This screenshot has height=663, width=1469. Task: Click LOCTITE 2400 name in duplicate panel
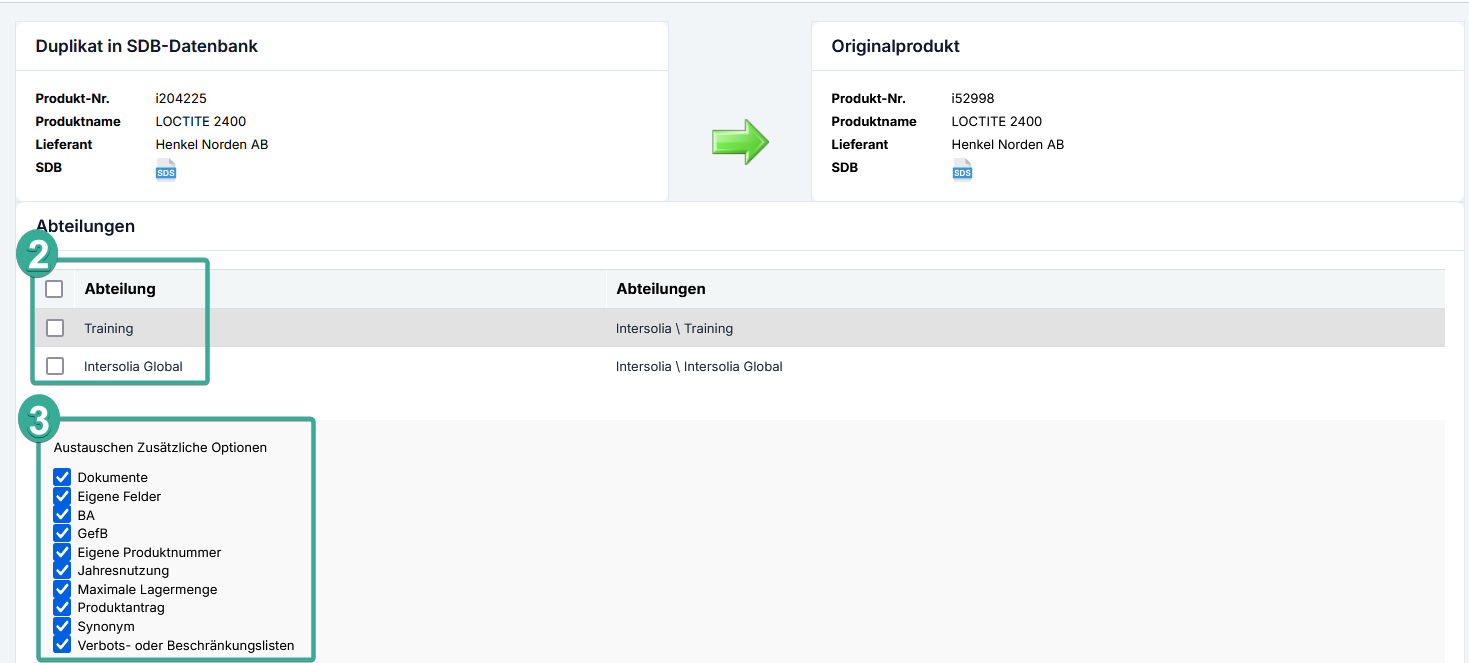click(201, 121)
